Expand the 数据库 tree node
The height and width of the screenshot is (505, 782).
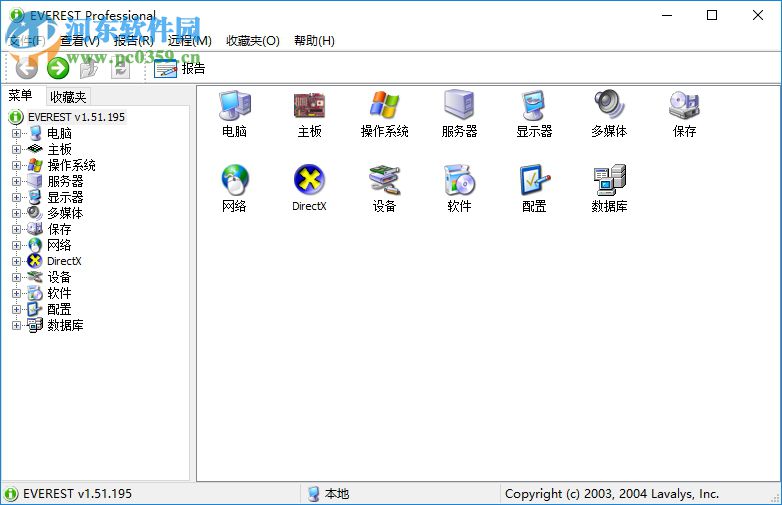pyautogui.click(x=16, y=325)
